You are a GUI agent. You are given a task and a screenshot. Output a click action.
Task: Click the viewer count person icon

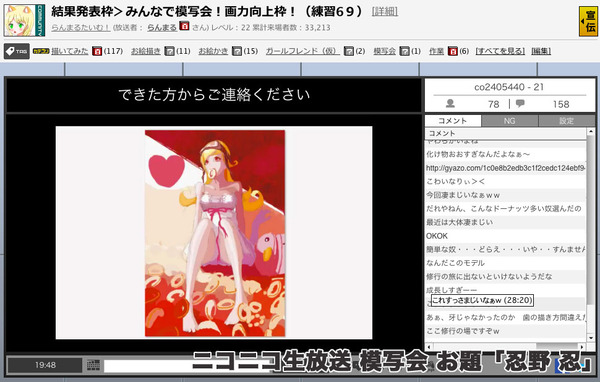click(450, 103)
